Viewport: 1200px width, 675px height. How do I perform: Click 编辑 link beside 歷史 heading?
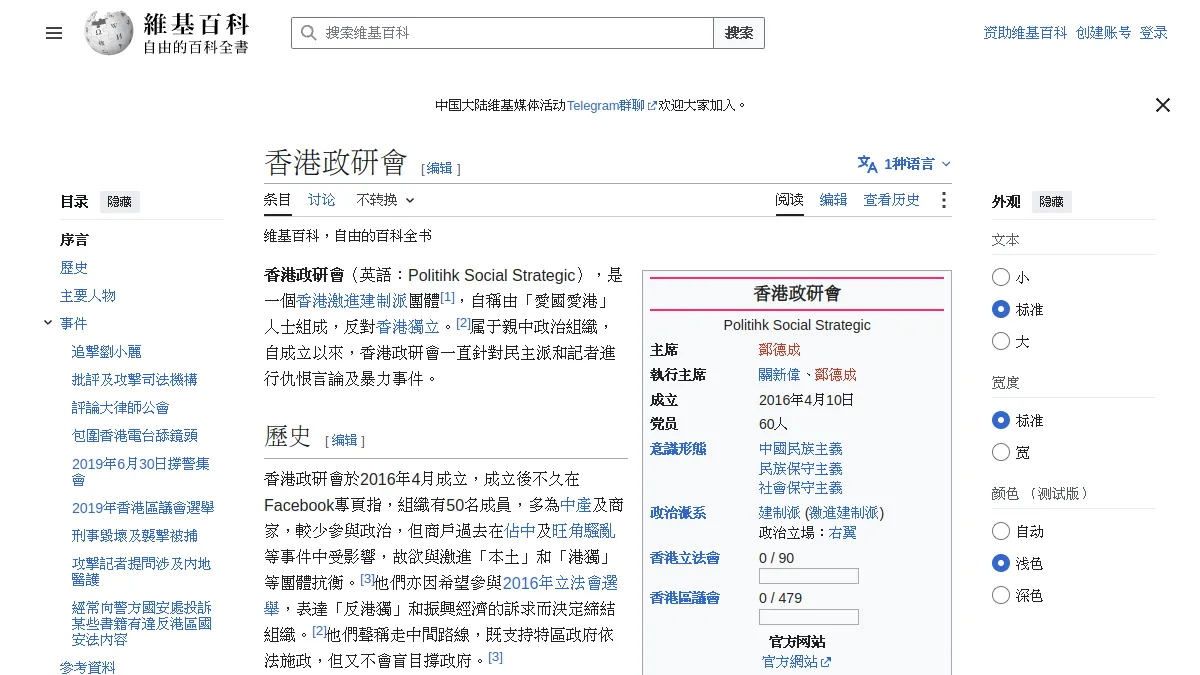344,440
